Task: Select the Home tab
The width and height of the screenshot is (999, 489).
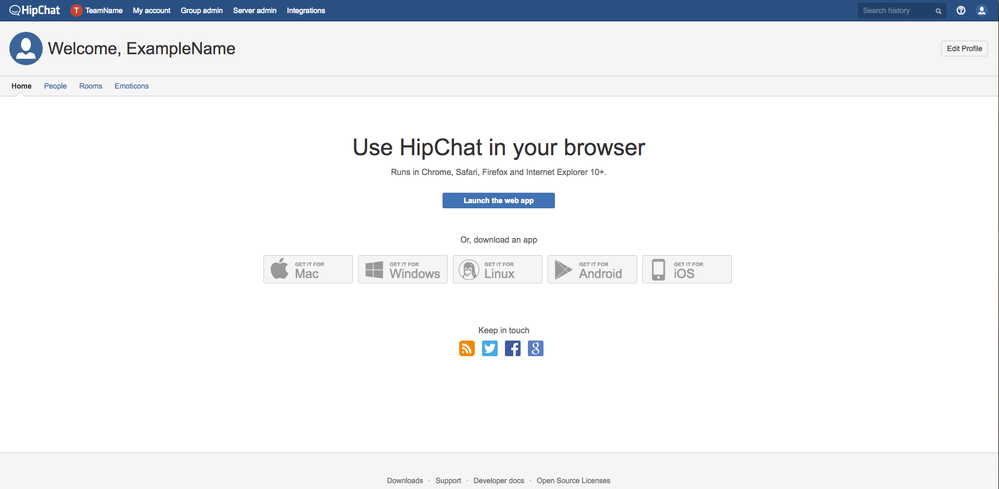Action: [22, 86]
